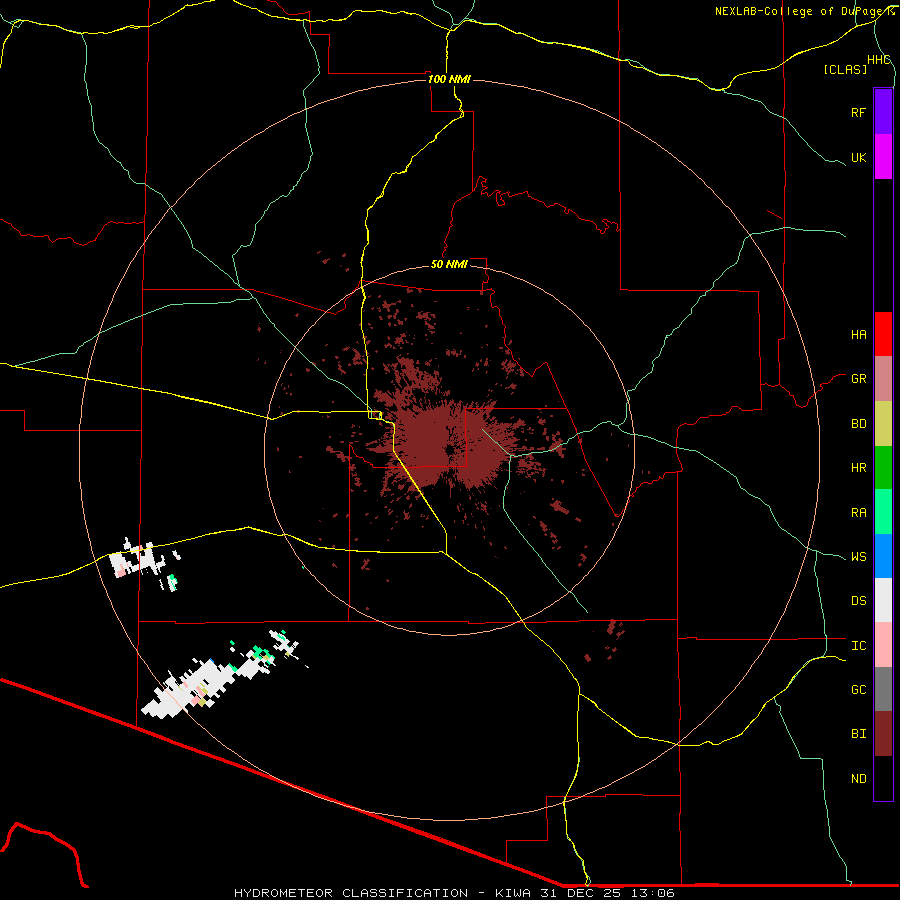Image resolution: width=900 pixels, height=900 pixels.
Task: Click the [CLAS] legend heading
Action: 845,69
